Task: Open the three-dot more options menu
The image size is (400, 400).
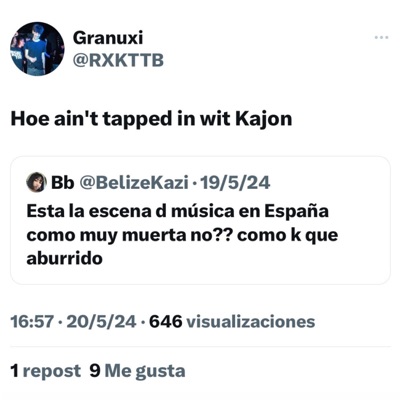Action: [x=381, y=37]
